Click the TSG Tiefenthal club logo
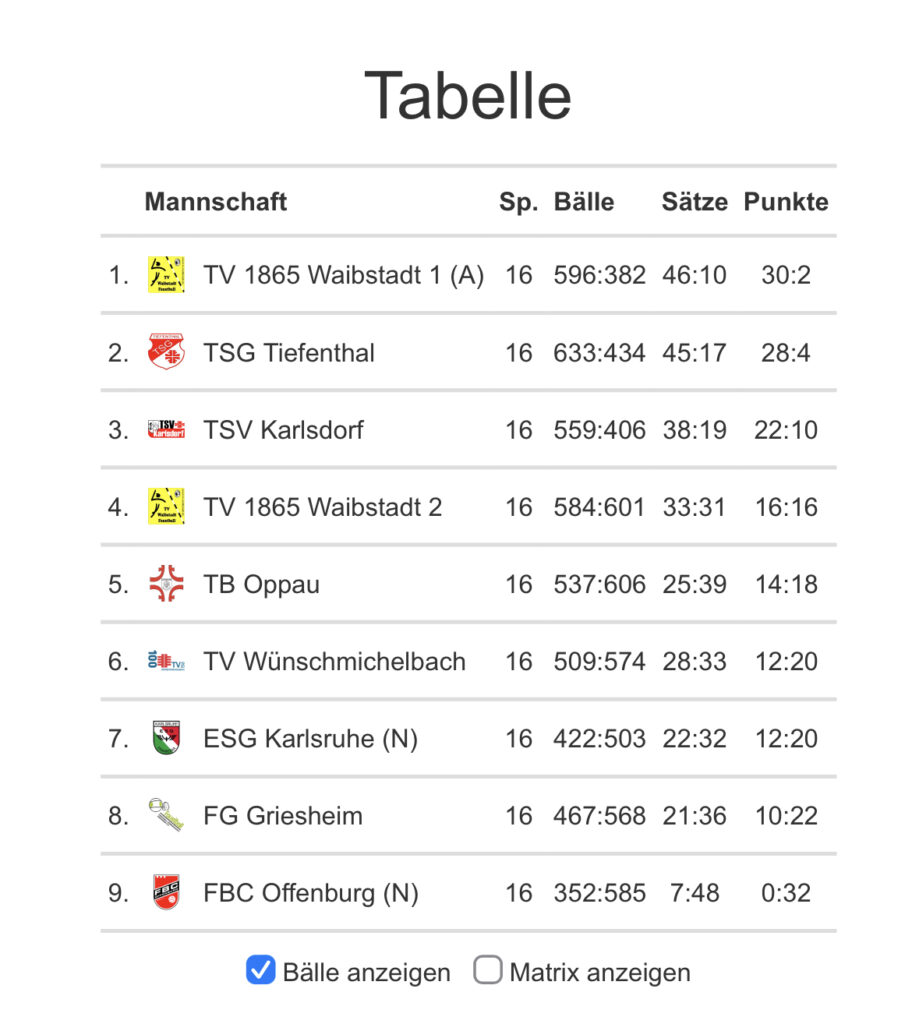Screen dimensions: 919x1024 pyautogui.click(x=166, y=352)
